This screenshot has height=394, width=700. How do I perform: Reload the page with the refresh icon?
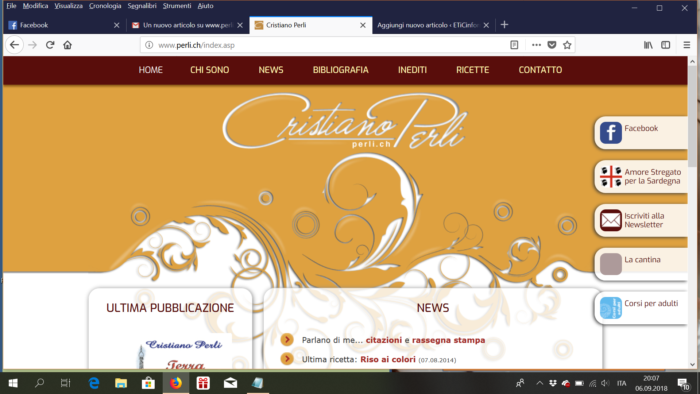click(50, 45)
